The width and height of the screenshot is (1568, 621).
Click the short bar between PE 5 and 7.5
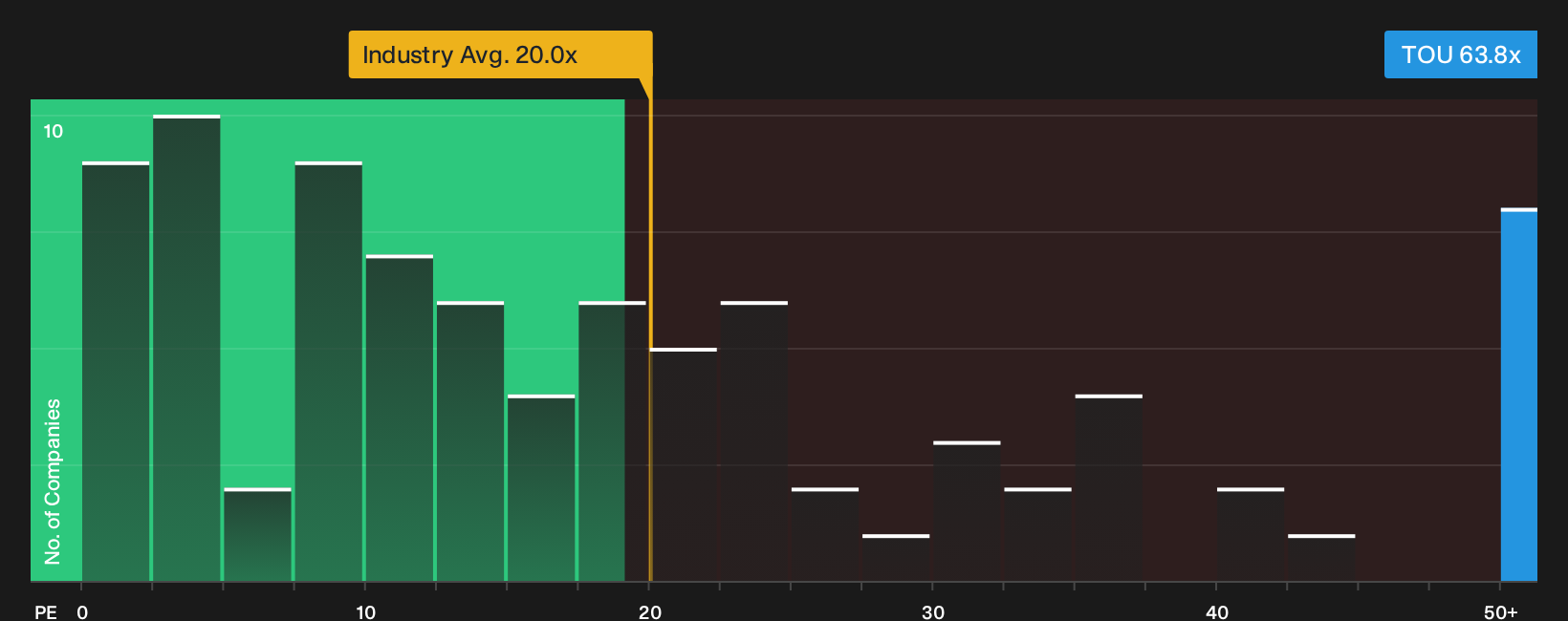(258, 535)
